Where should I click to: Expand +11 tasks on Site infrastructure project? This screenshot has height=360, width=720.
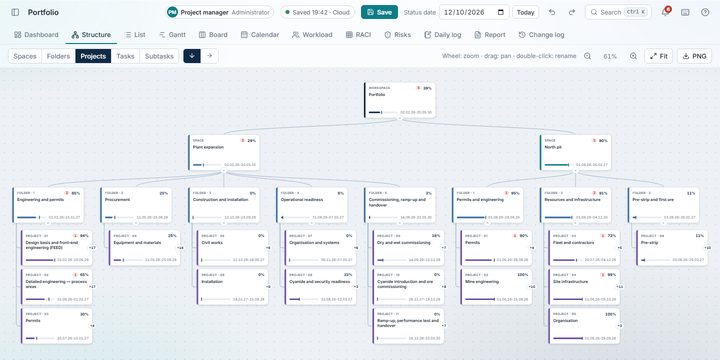coord(620,287)
